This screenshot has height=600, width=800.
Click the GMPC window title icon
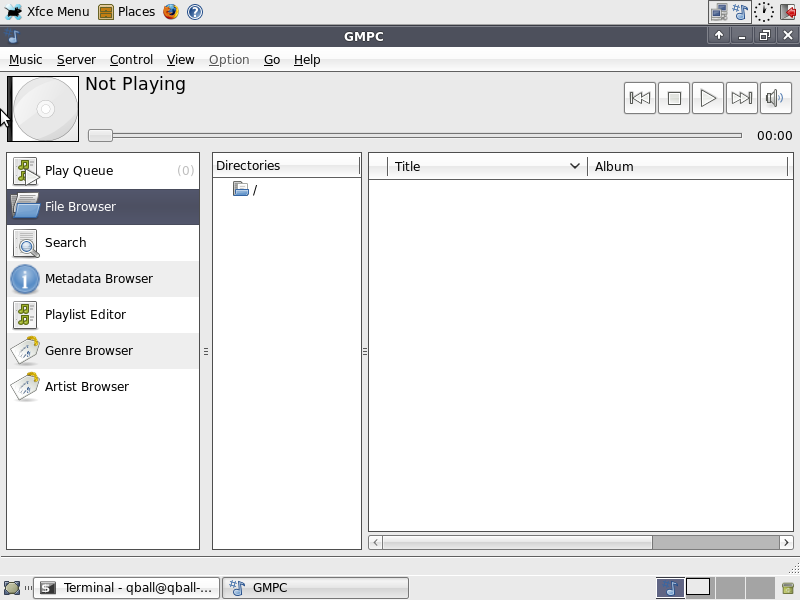pos(12,36)
